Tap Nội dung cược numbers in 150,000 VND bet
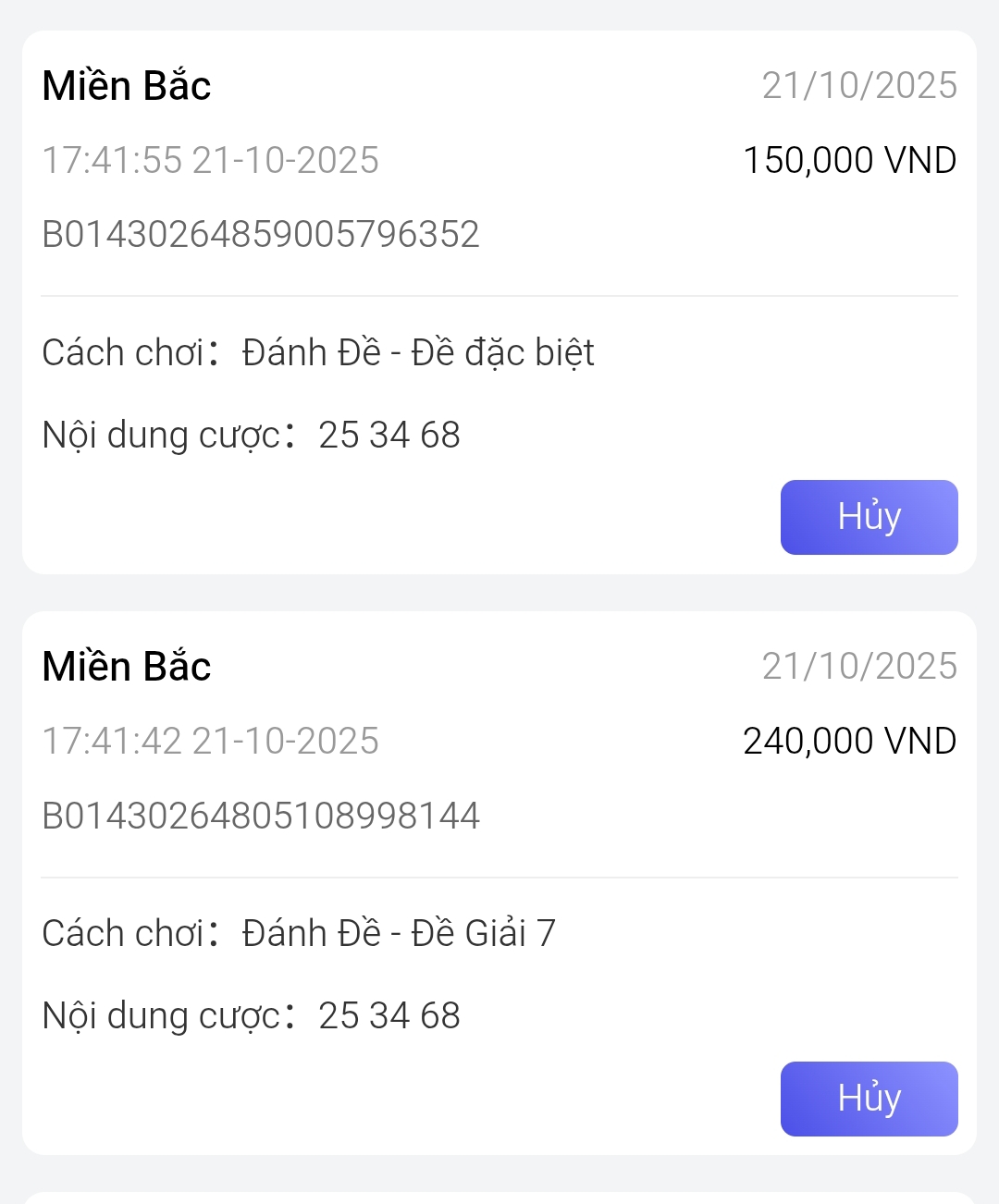The width and height of the screenshot is (999, 1204). click(x=389, y=435)
